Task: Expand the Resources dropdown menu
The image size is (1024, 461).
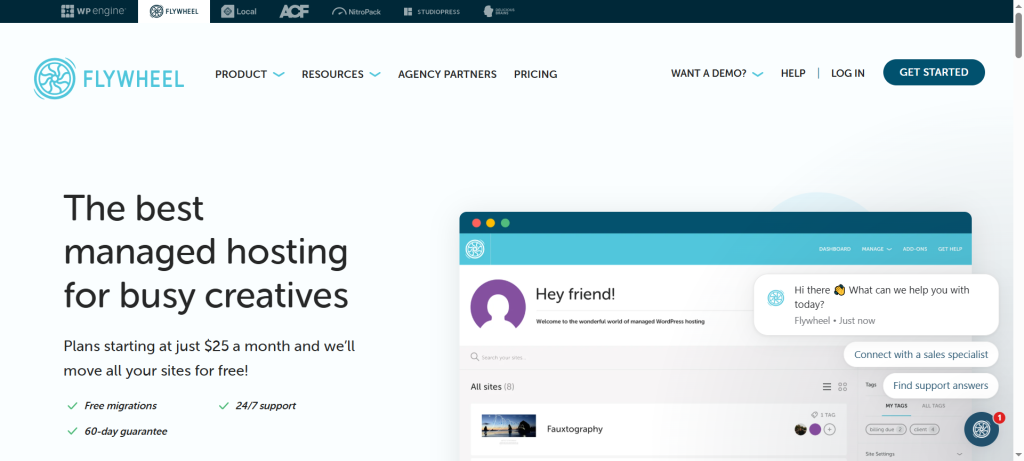Action: (341, 74)
